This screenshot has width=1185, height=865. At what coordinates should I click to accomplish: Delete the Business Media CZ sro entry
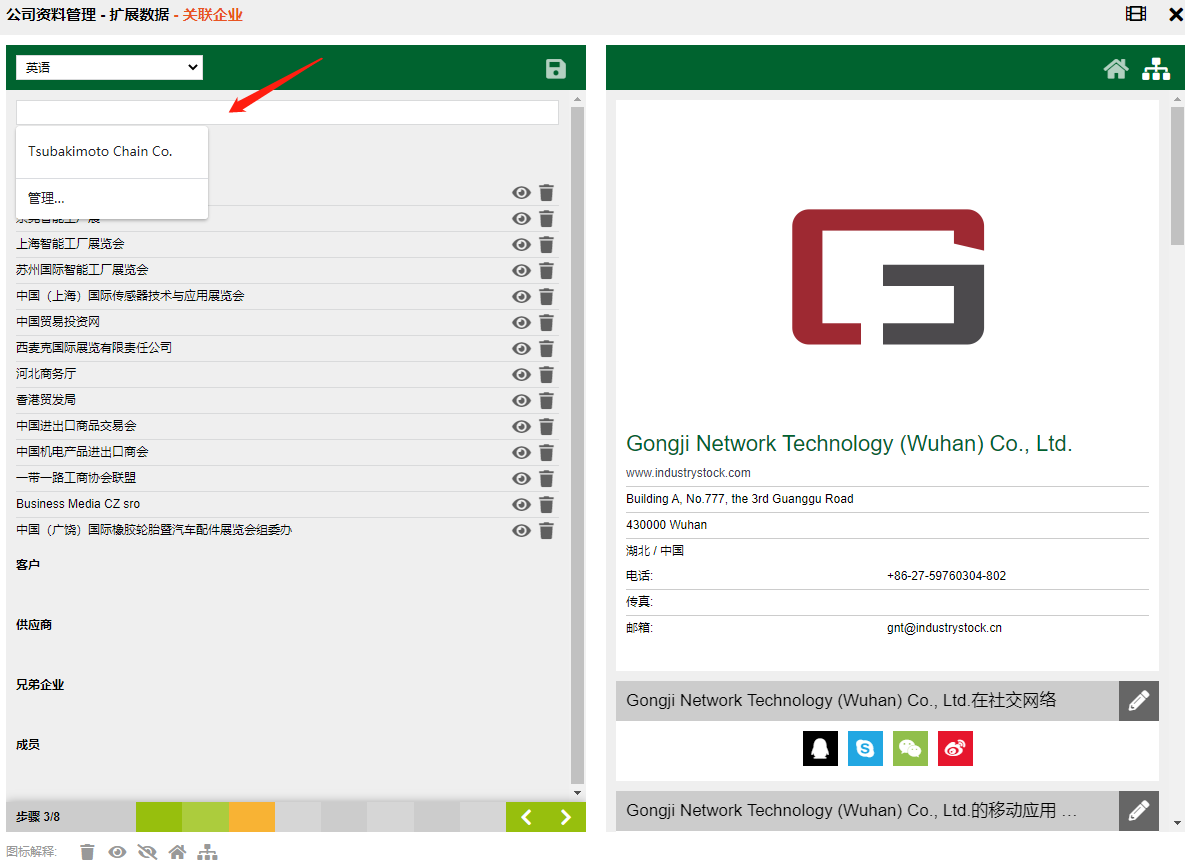546,504
